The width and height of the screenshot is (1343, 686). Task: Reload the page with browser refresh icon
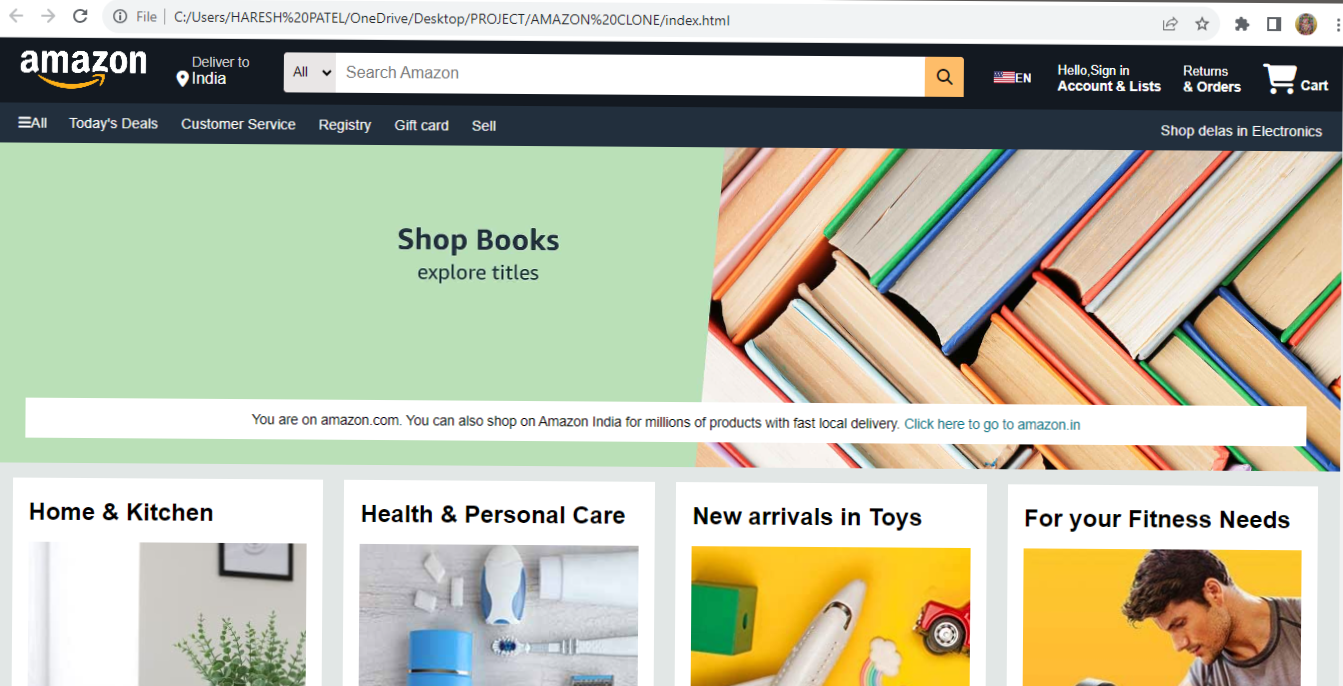click(x=80, y=16)
